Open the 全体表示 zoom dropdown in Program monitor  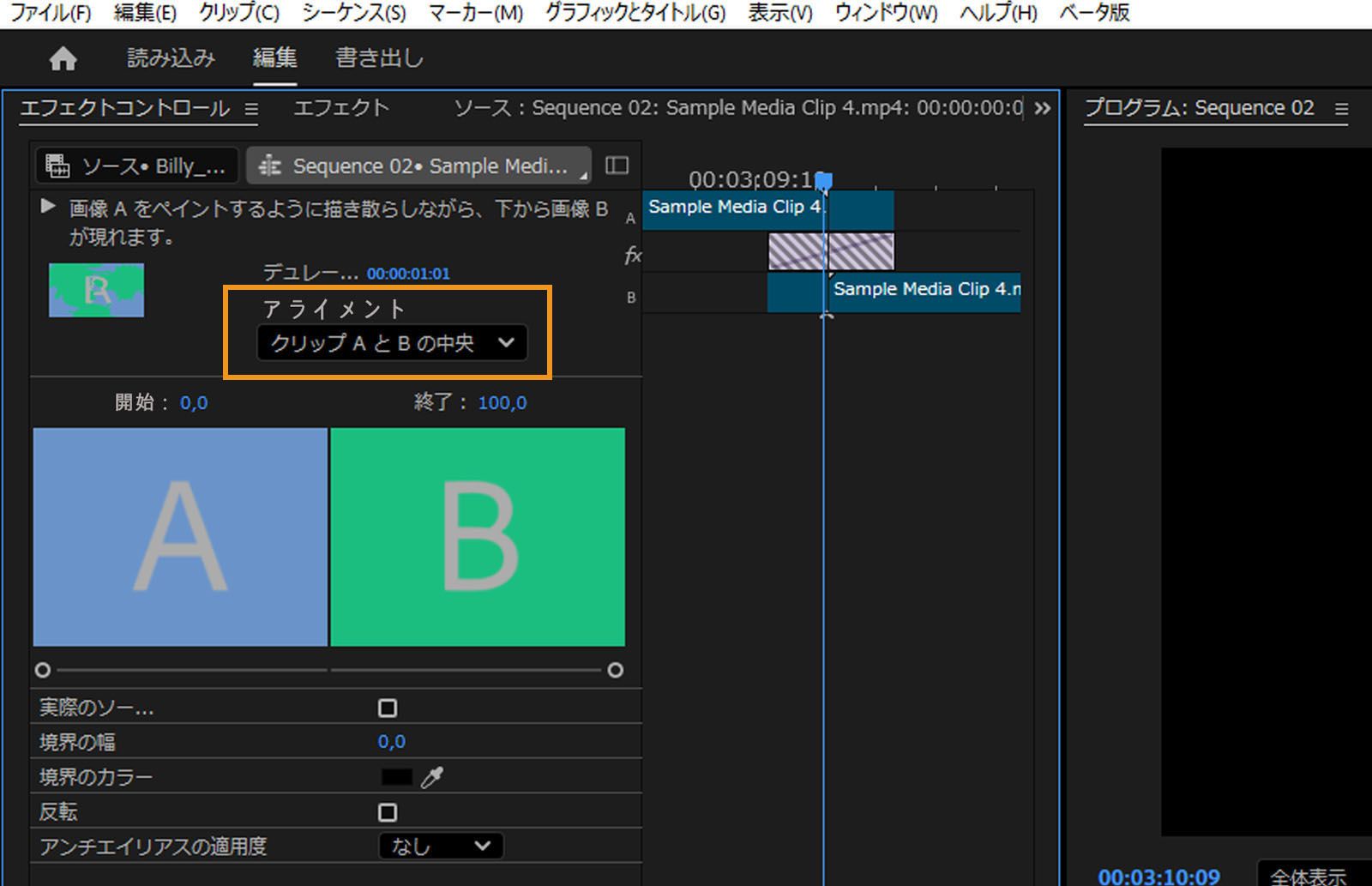1314,875
